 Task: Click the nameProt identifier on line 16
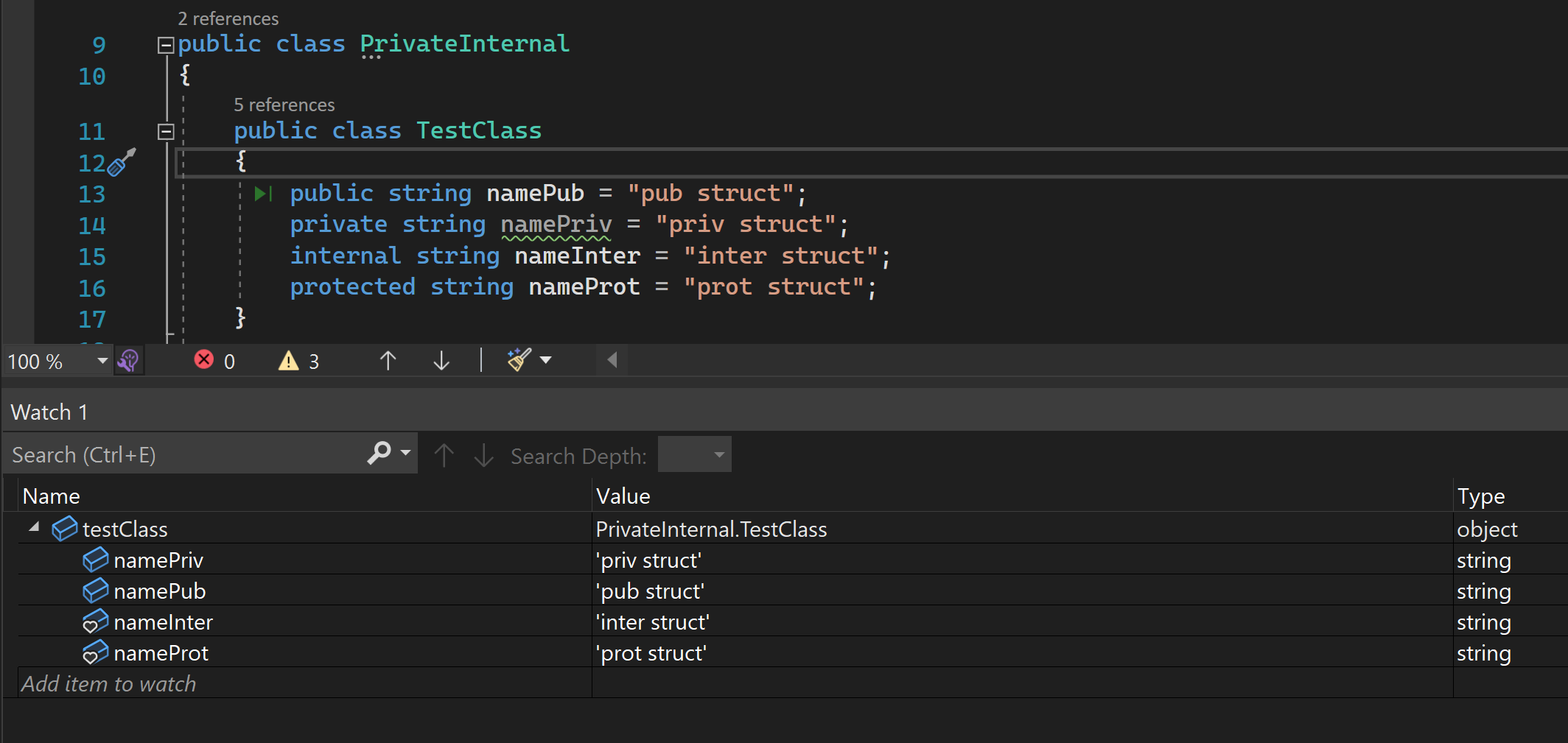click(584, 286)
